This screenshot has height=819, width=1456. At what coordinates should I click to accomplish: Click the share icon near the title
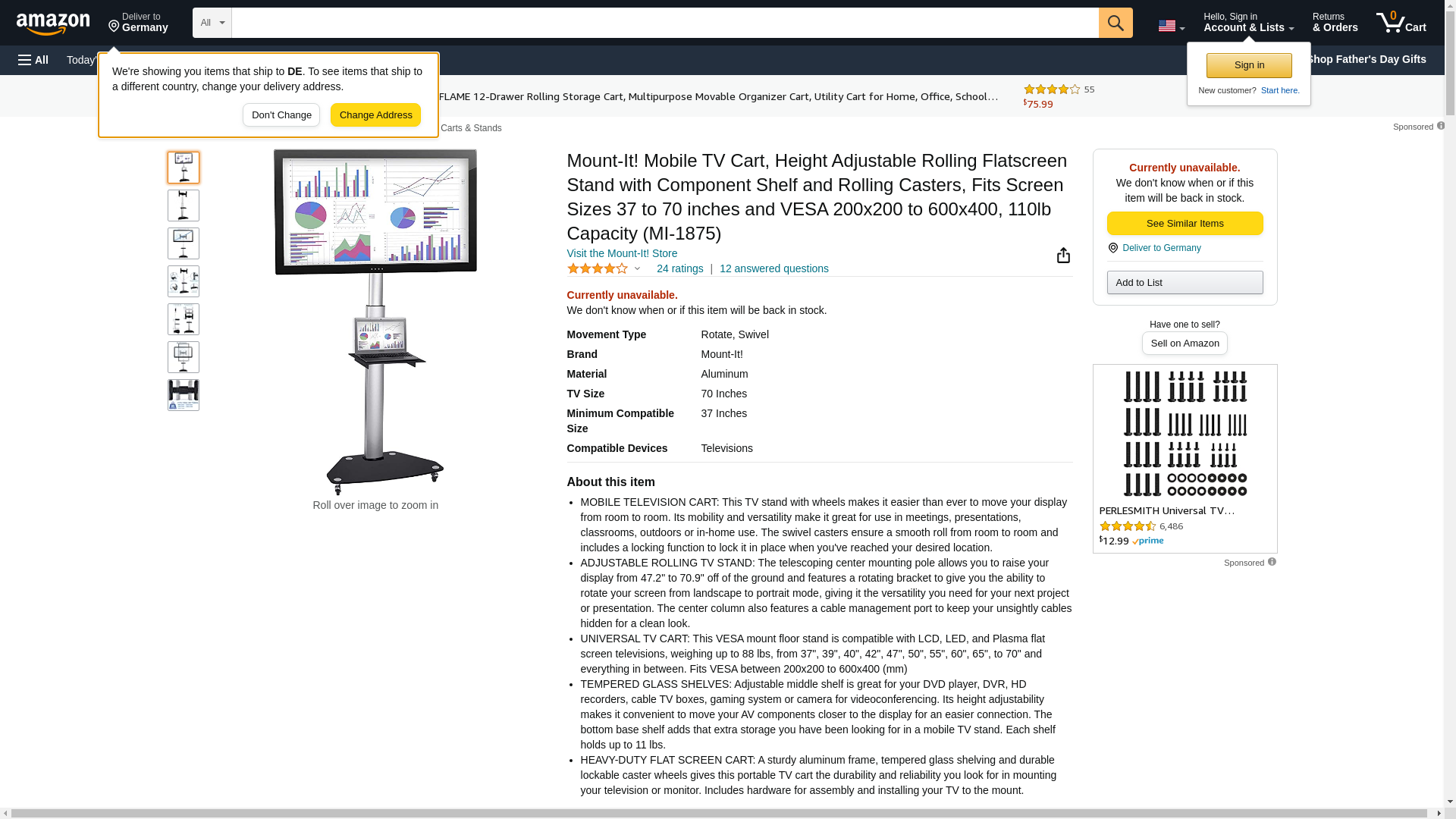(1063, 256)
